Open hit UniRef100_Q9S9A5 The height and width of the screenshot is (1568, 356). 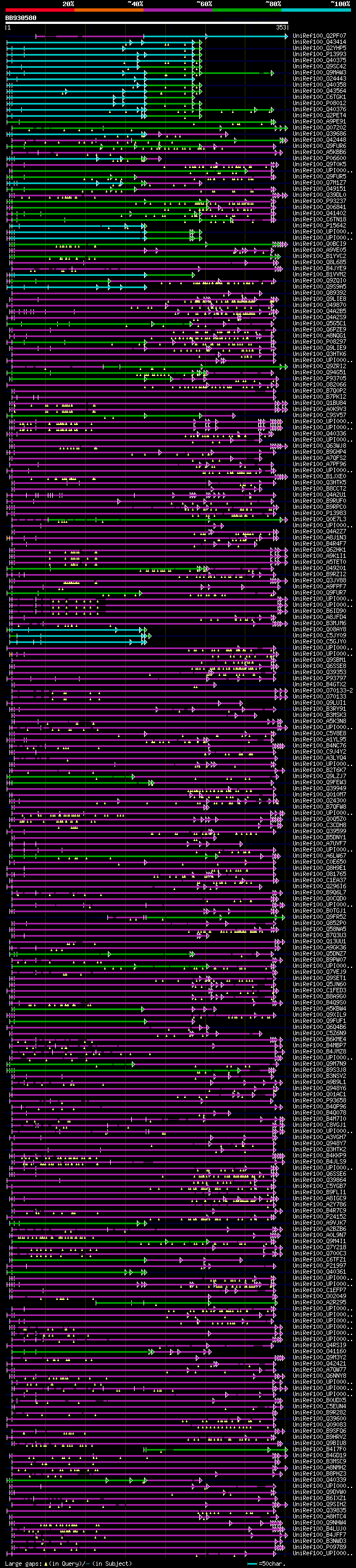319,286
